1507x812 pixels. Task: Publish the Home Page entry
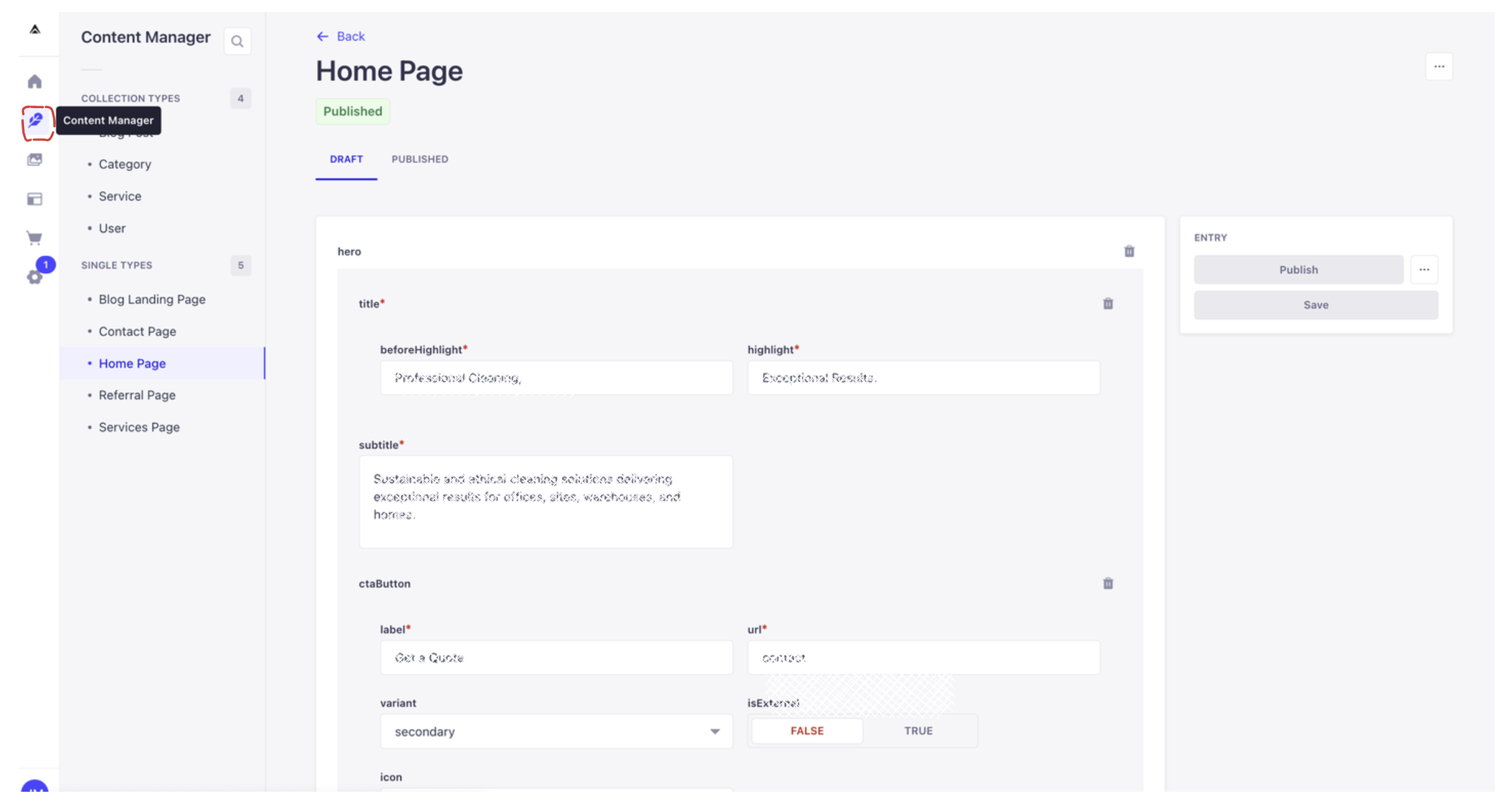(1298, 269)
